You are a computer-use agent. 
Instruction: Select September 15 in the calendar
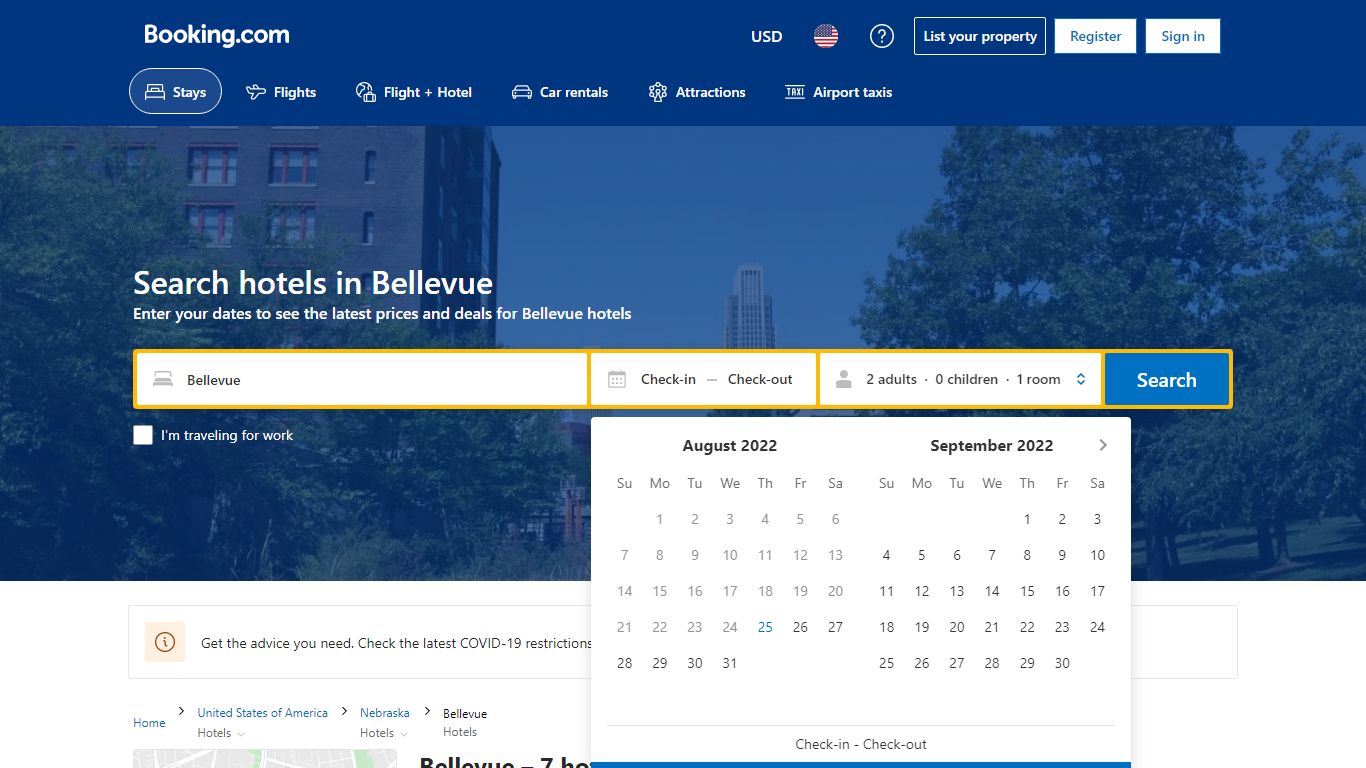point(1027,591)
